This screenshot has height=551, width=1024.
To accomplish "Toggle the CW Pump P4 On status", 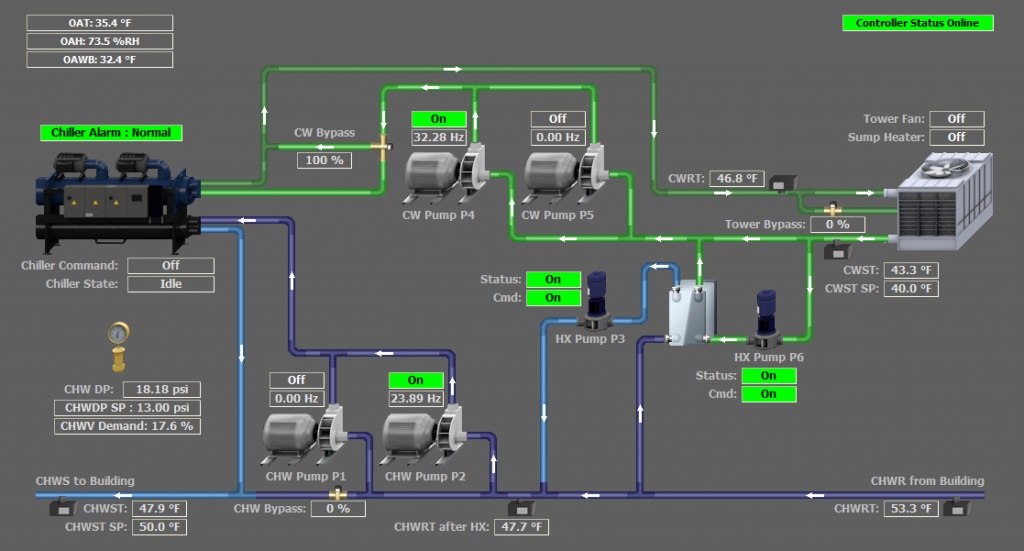I will coord(438,119).
